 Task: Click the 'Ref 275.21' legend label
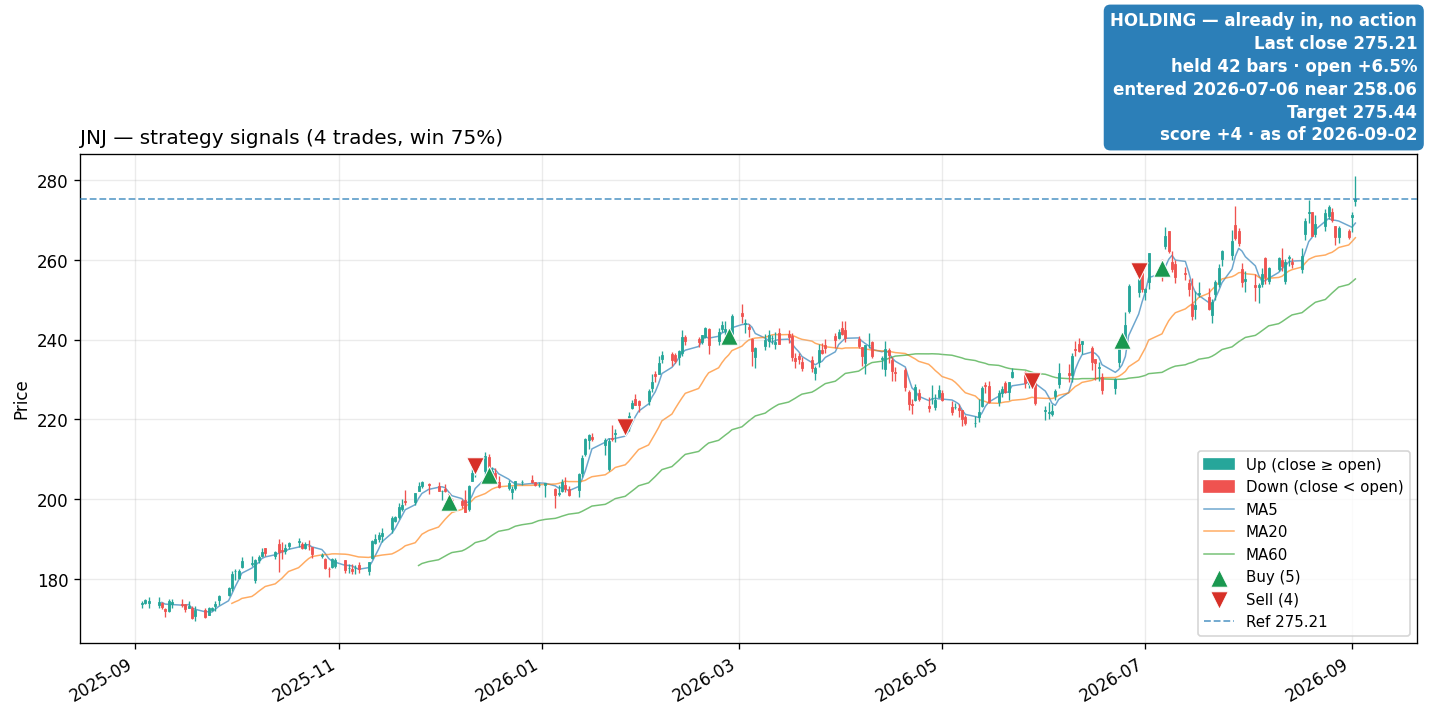[1286, 622]
